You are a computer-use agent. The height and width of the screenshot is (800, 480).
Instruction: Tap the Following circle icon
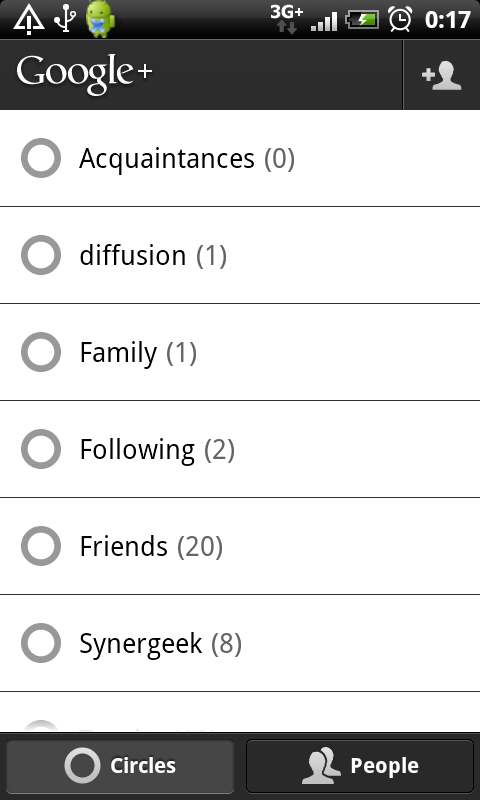pyautogui.click(x=41, y=449)
